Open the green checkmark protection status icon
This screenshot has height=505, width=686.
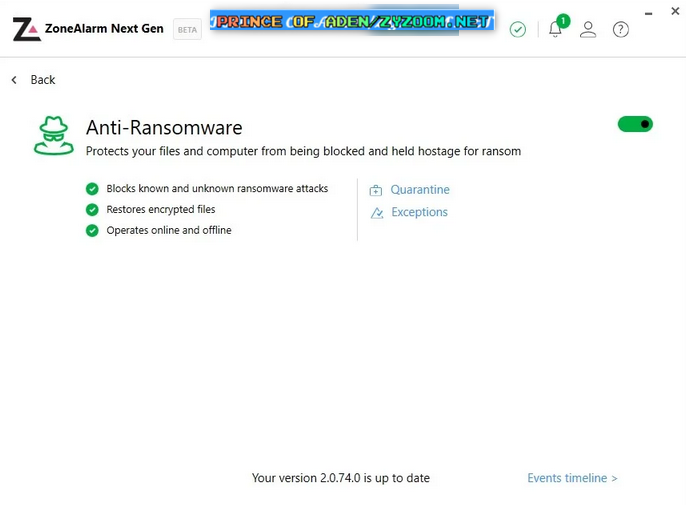click(x=518, y=30)
